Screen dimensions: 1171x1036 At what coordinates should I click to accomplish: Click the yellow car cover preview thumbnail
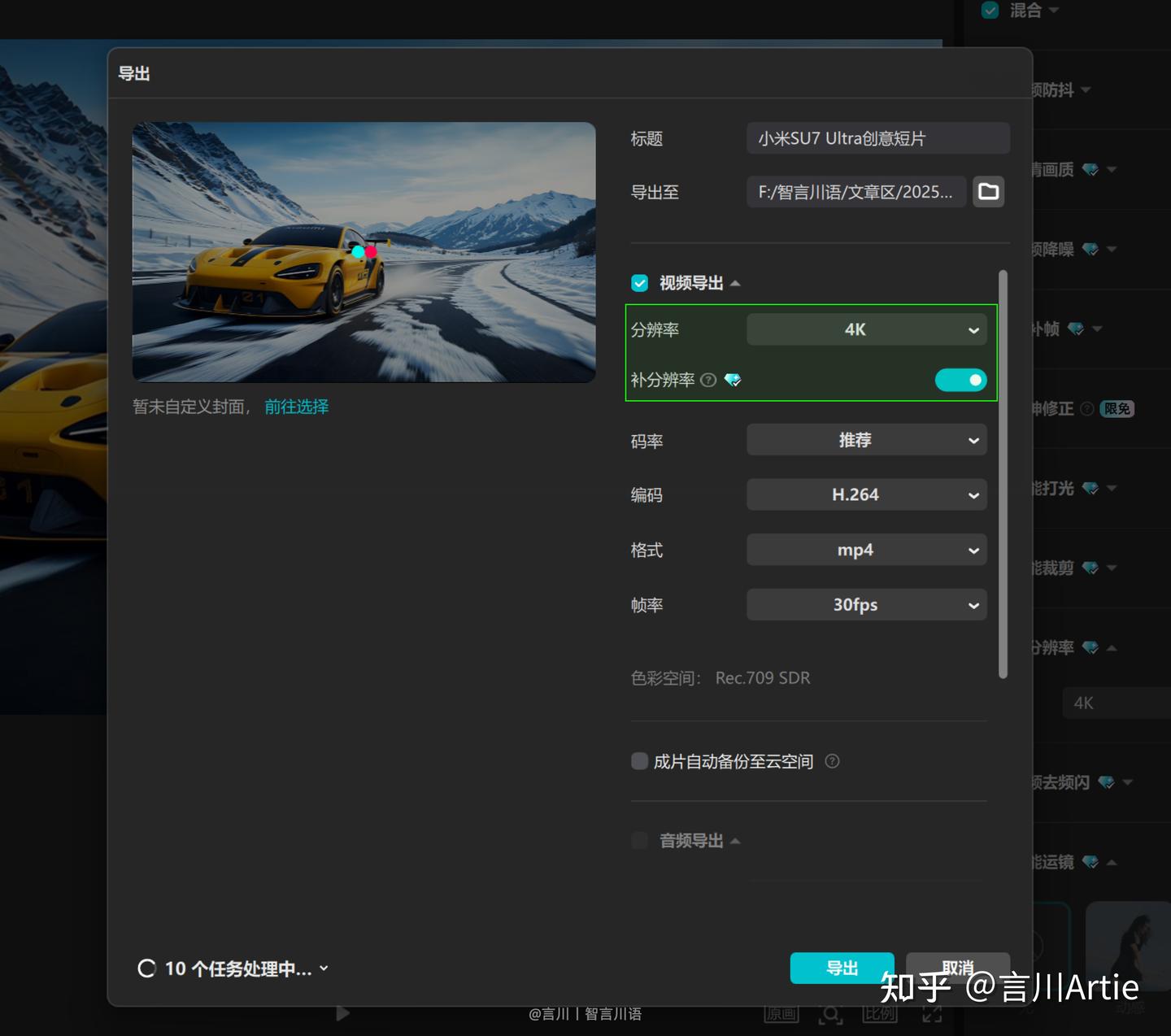364,252
